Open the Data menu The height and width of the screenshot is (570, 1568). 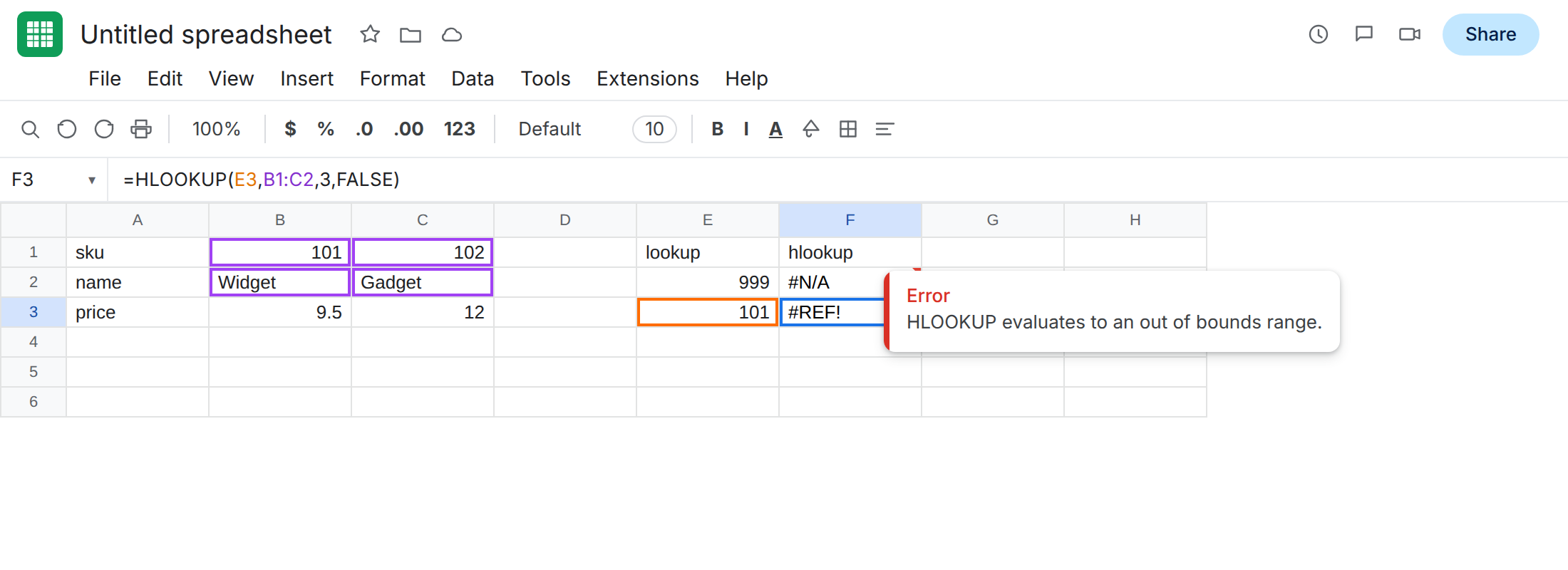[x=473, y=78]
